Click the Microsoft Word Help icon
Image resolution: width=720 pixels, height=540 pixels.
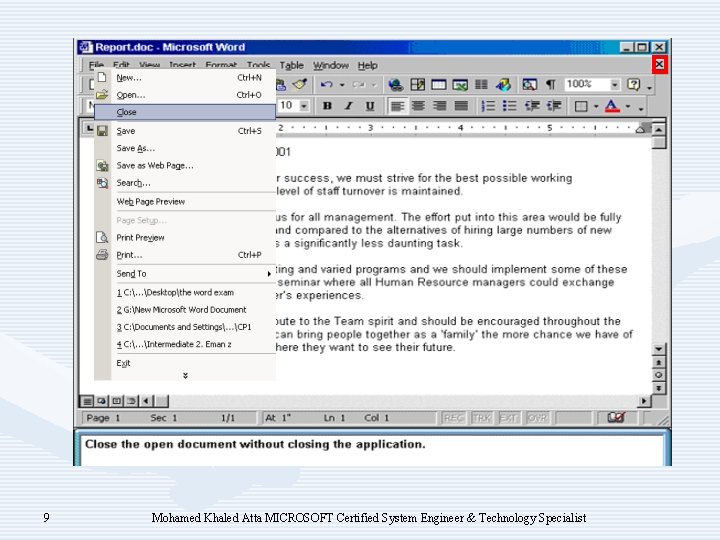[x=634, y=84]
